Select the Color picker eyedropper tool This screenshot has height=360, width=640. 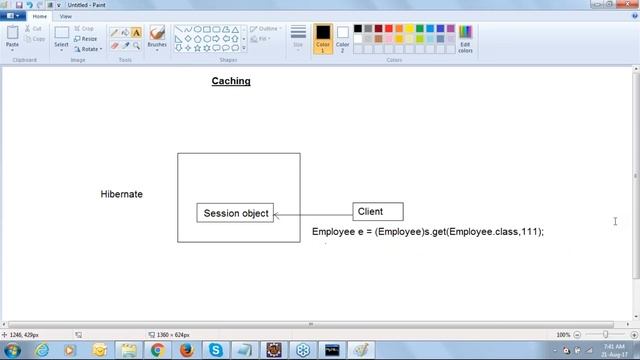click(125, 45)
